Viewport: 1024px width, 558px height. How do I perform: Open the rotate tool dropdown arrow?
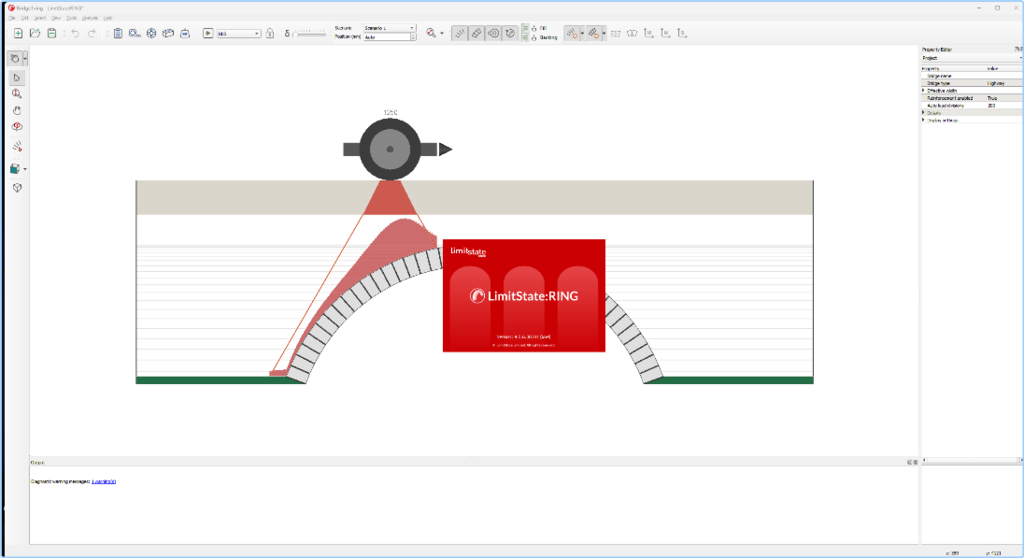[25, 59]
